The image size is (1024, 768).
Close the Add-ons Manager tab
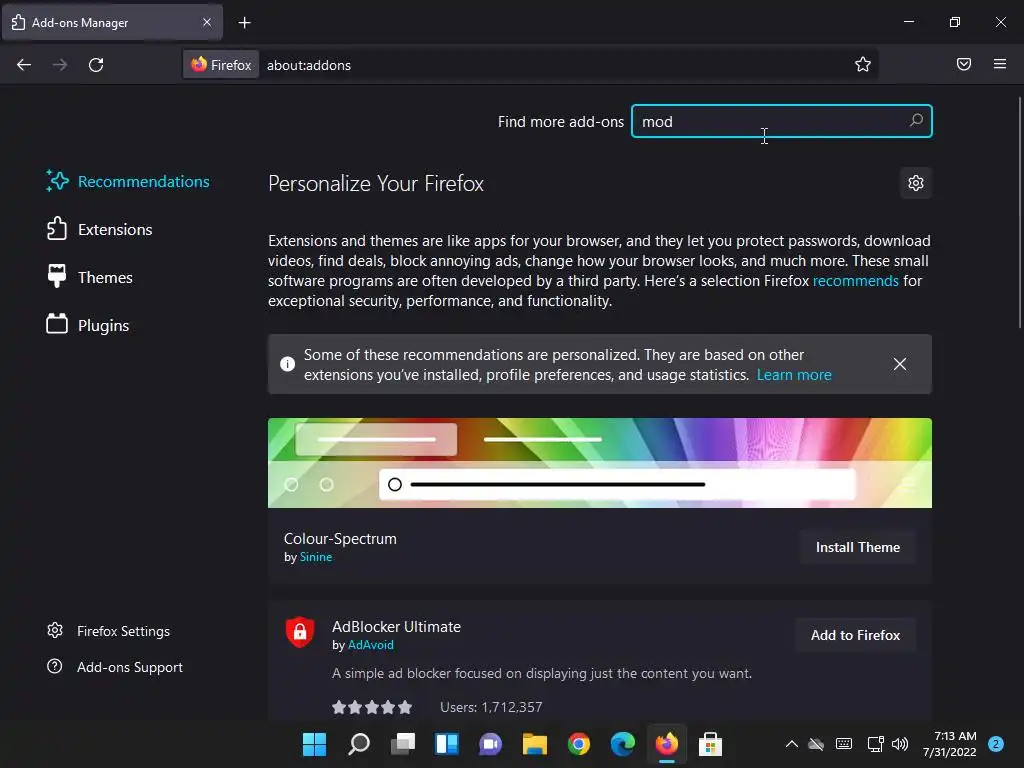pyautogui.click(x=207, y=22)
